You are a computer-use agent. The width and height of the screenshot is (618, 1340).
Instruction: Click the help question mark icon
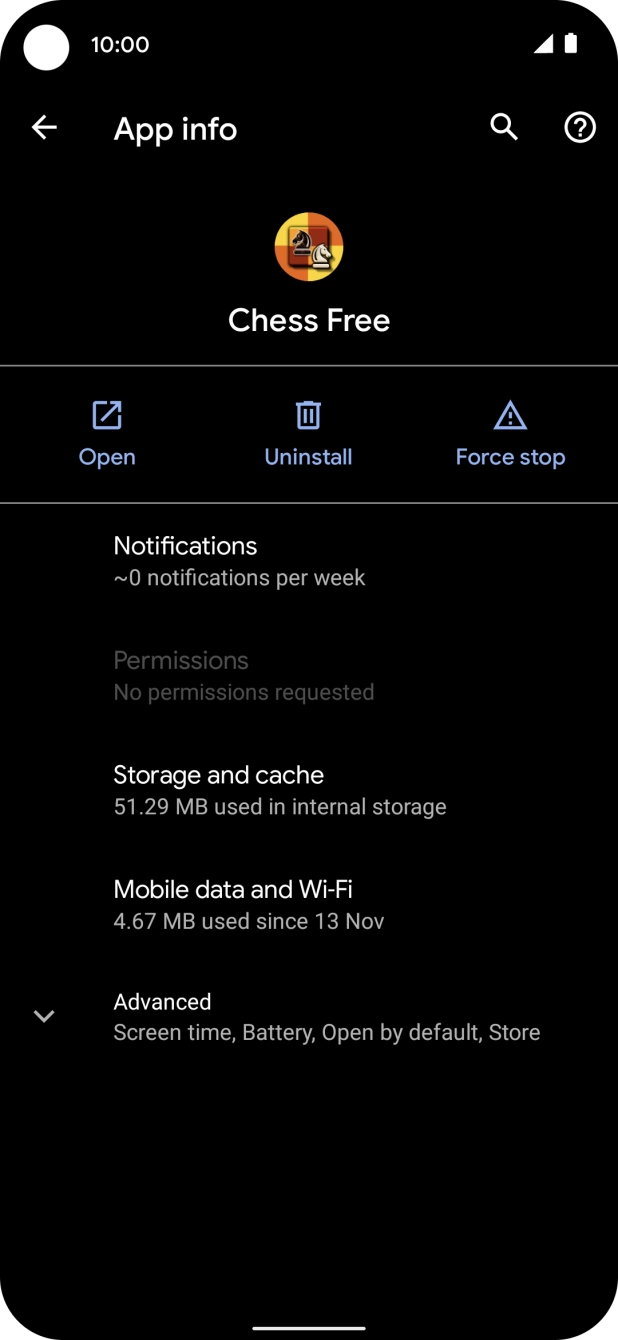point(580,128)
